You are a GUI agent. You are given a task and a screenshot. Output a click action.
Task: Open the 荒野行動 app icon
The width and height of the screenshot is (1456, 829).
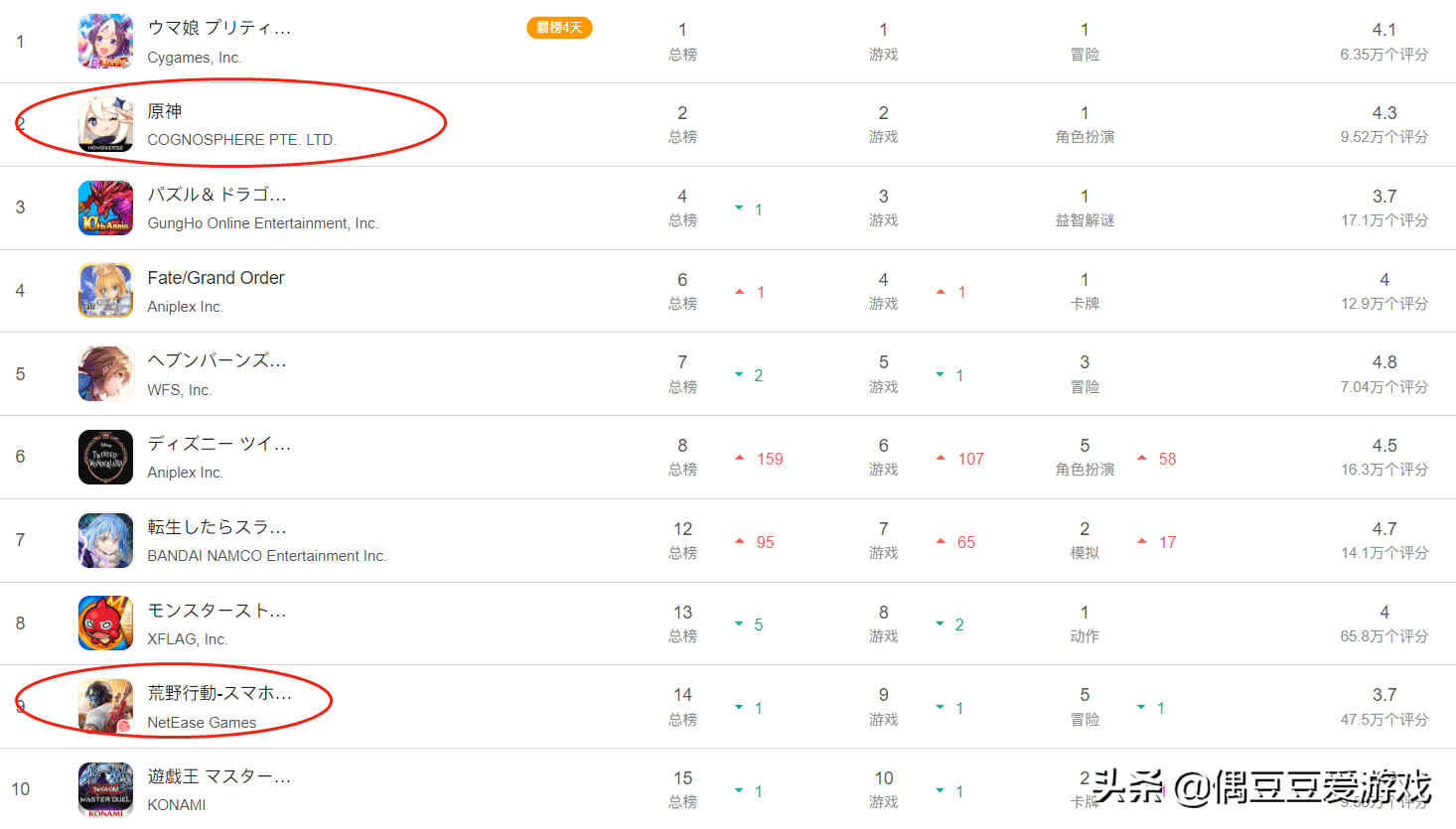pyautogui.click(x=105, y=707)
